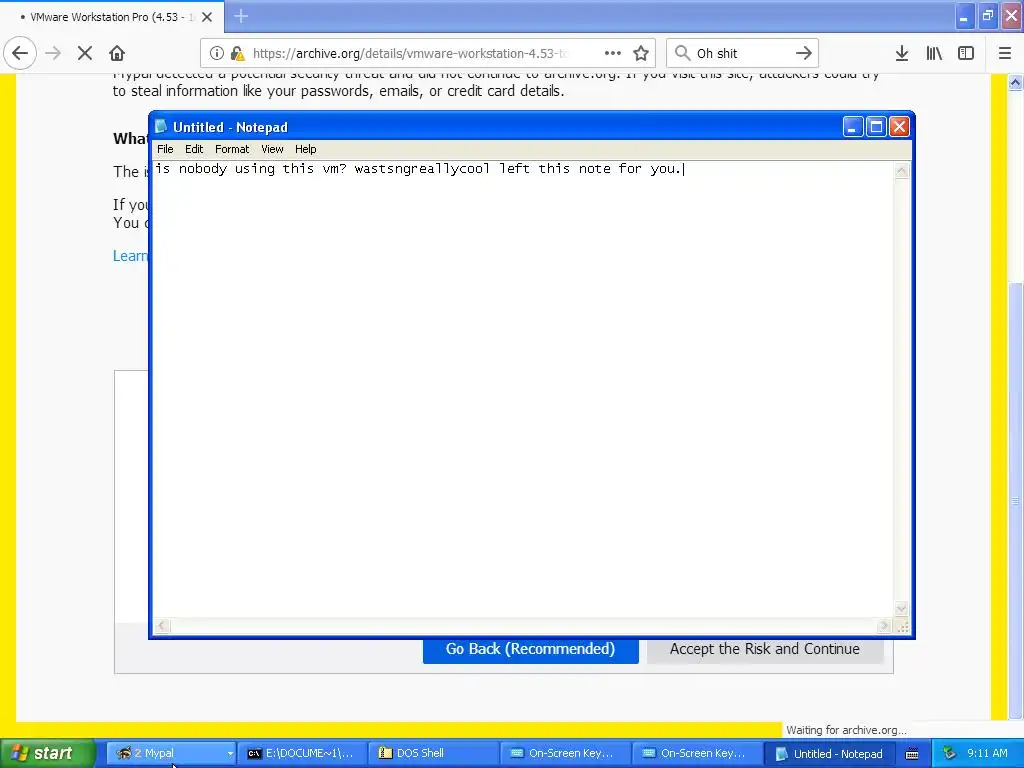Minimize the Mypal browser window
The image size is (1024, 768).
click(964, 16)
